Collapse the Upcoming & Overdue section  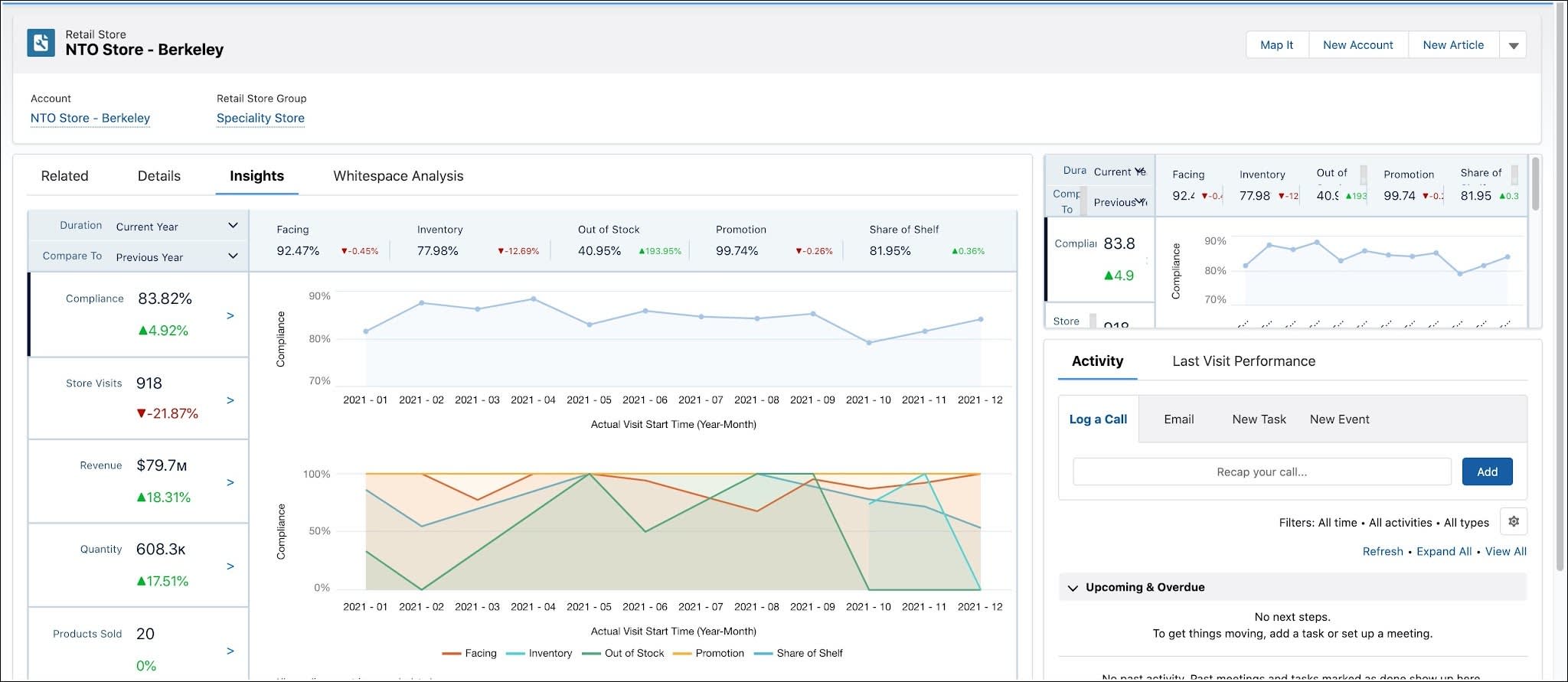pyautogui.click(x=1073, y=588)
